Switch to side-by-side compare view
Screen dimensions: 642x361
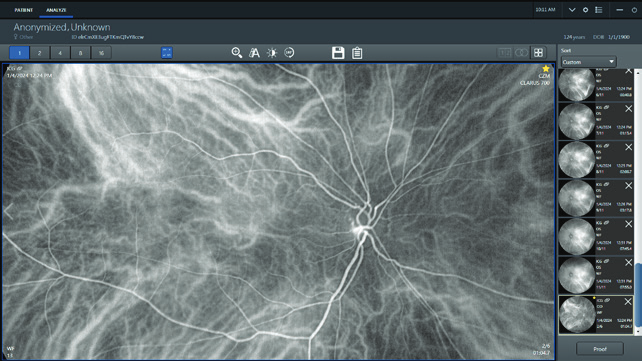coord(505,53)
